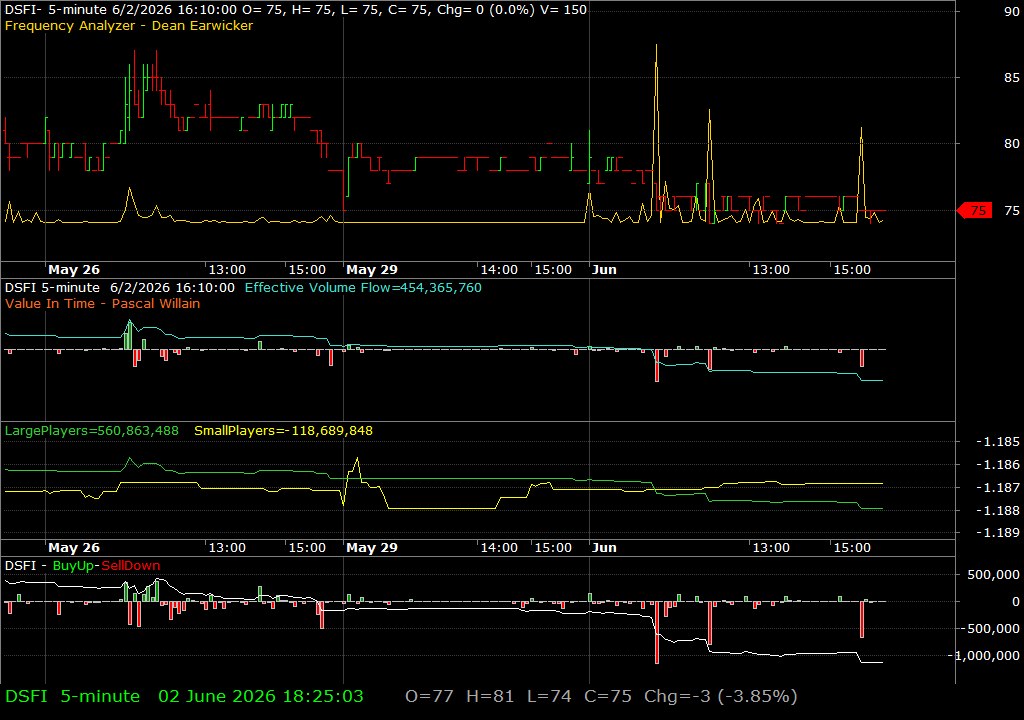Image resolution: width=1024 pixels, height=720 pixels.
Task: Click the SmallPlayers=-118,689,848 label
Action: click(283, 431)
